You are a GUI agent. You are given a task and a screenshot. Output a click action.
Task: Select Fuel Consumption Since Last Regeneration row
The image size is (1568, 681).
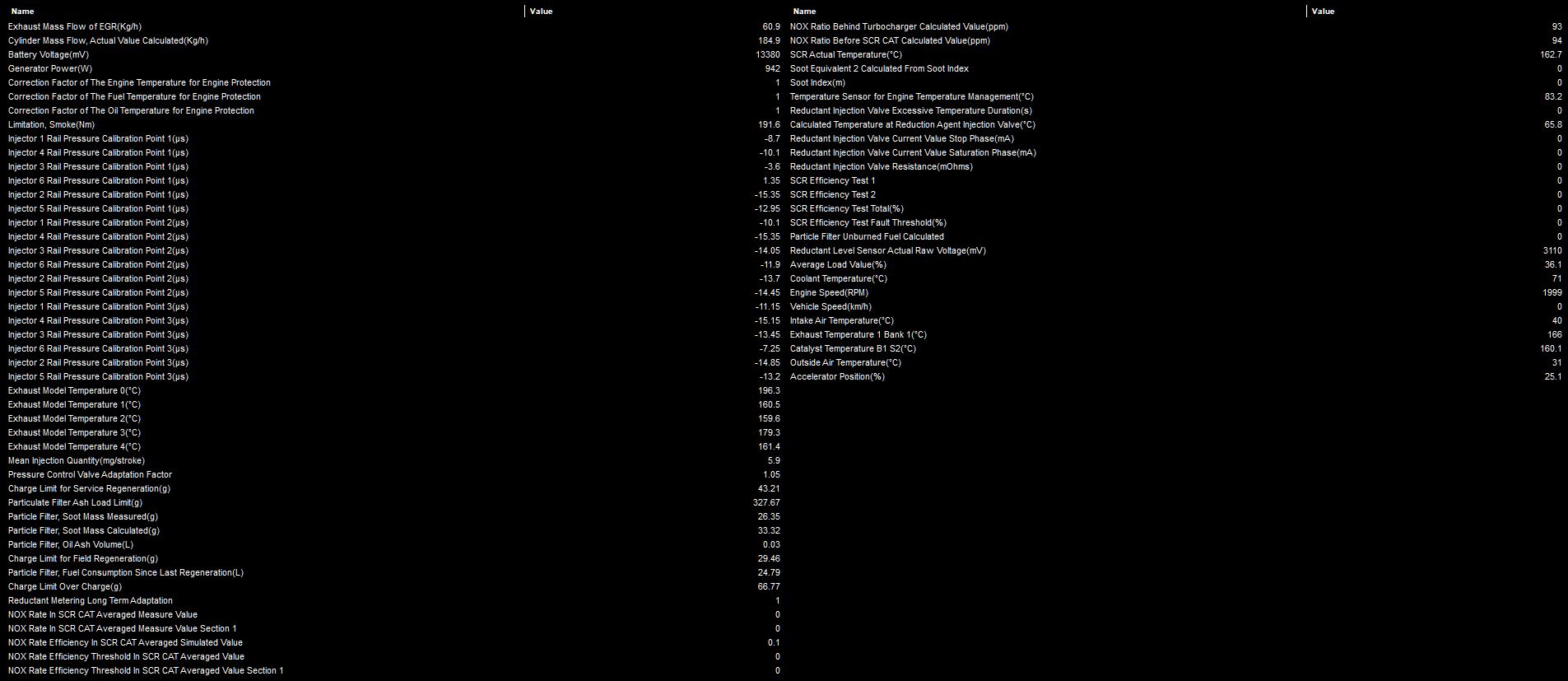point(393,572)
